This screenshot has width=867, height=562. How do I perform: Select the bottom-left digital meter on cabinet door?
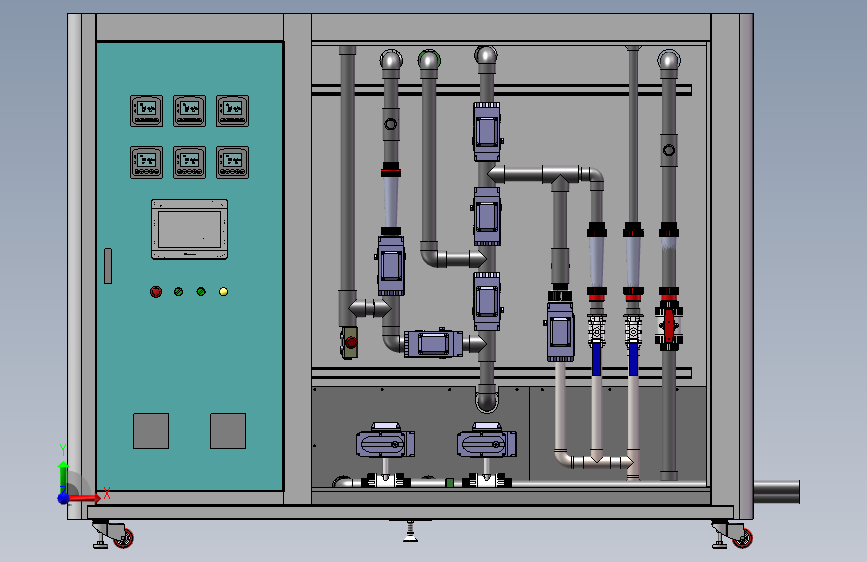pos(147,162)
